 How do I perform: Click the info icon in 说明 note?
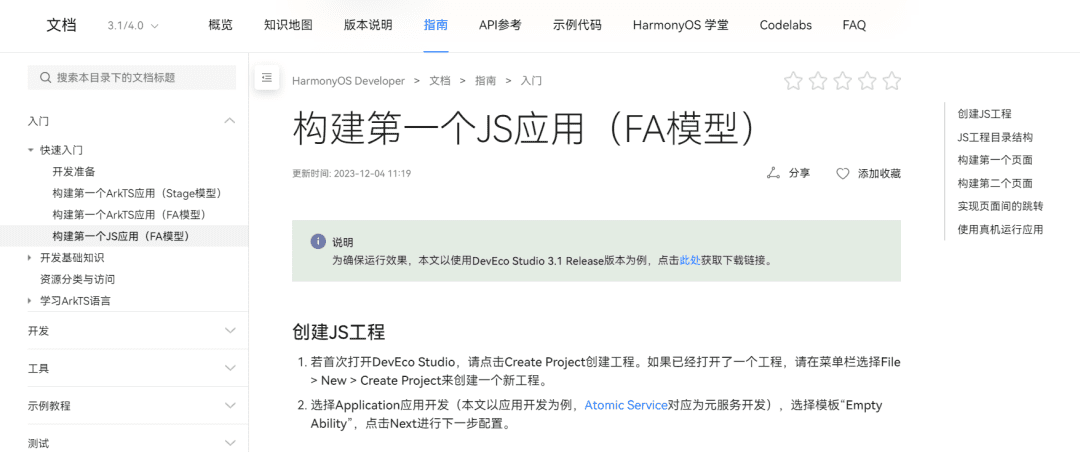coord(318,241)
